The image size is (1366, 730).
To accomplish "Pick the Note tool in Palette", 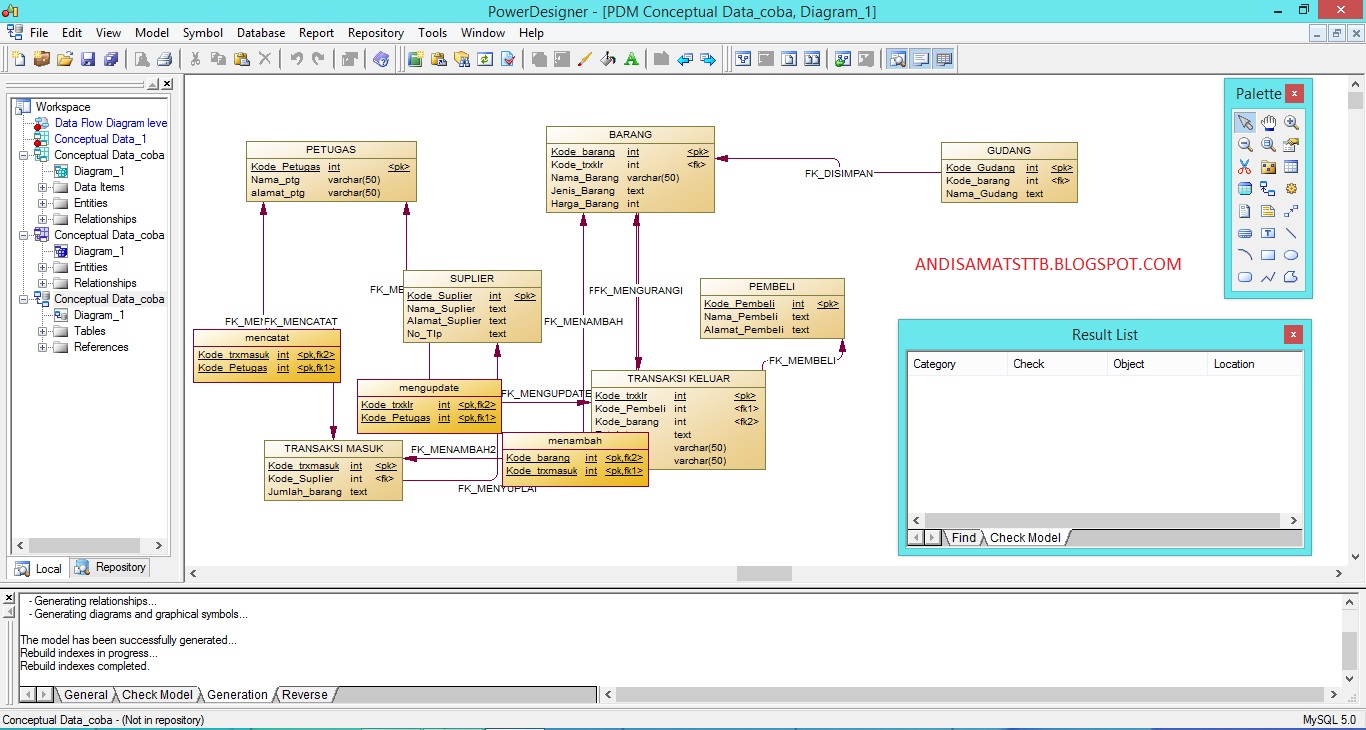I will pyautogui.click(x=1268, y=211).
